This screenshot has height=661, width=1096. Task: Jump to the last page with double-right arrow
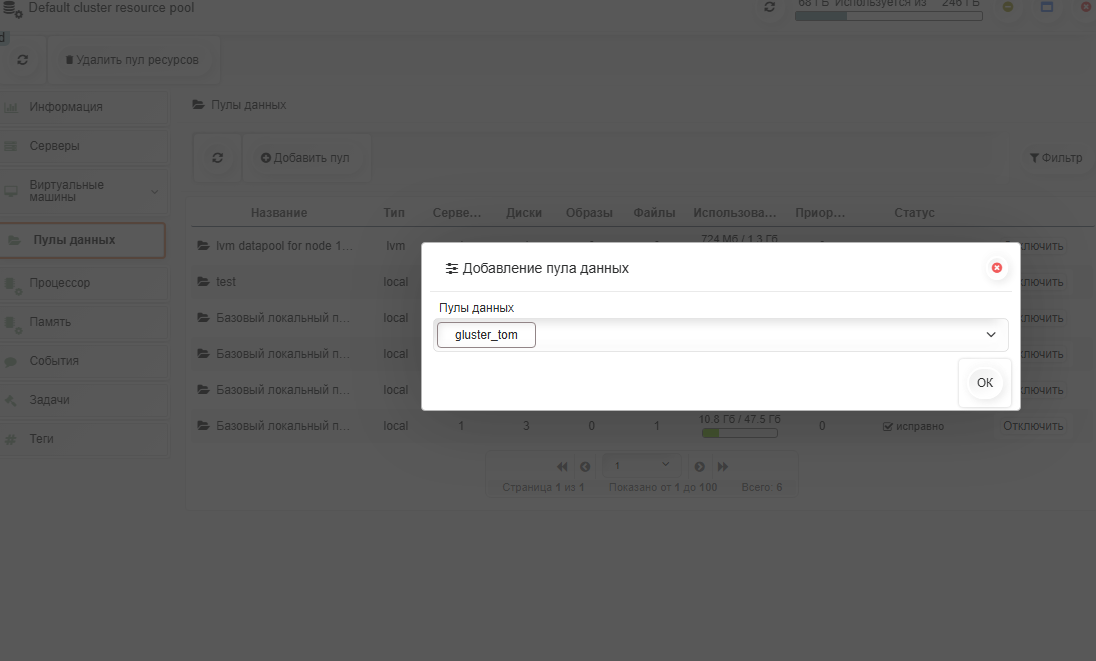723,467
